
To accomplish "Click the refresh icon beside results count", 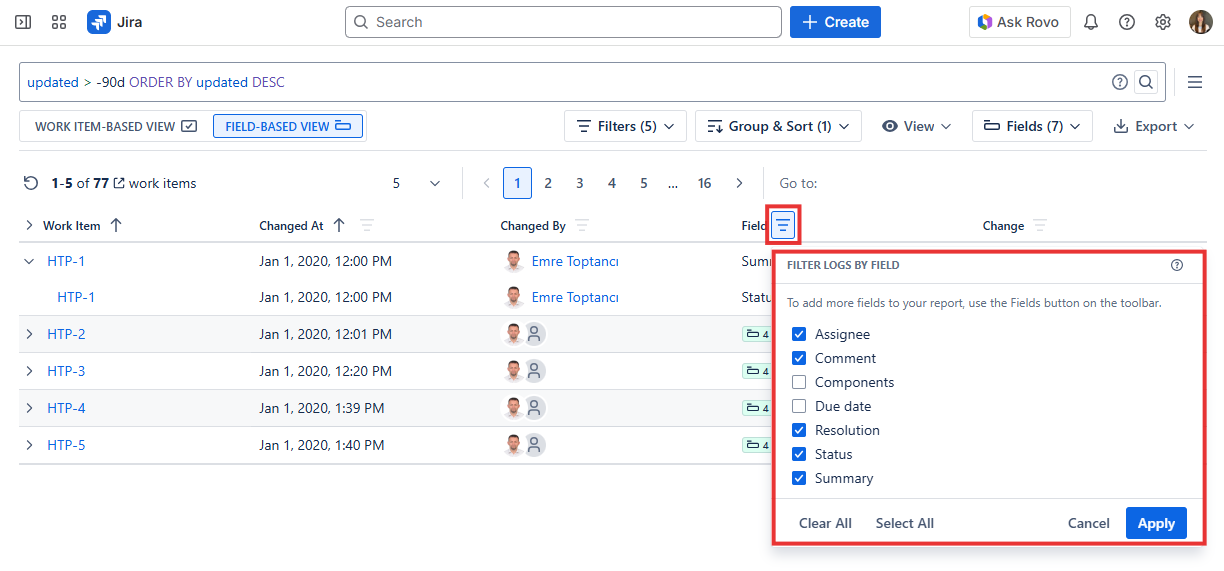I will click(x=31, y=183).
